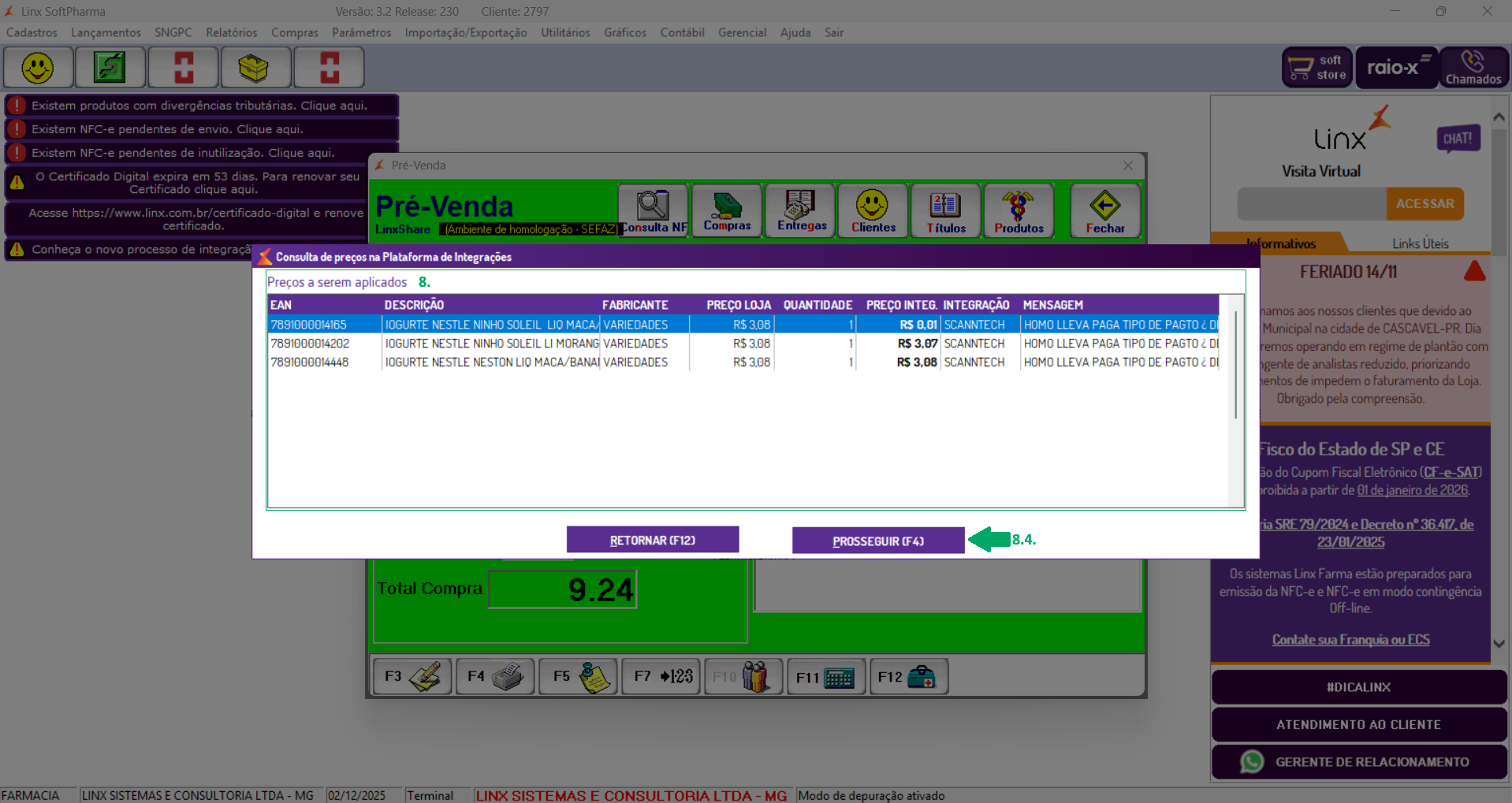
Task: Open Produtos in Pré-Venda window
Action: (1019, 210)
